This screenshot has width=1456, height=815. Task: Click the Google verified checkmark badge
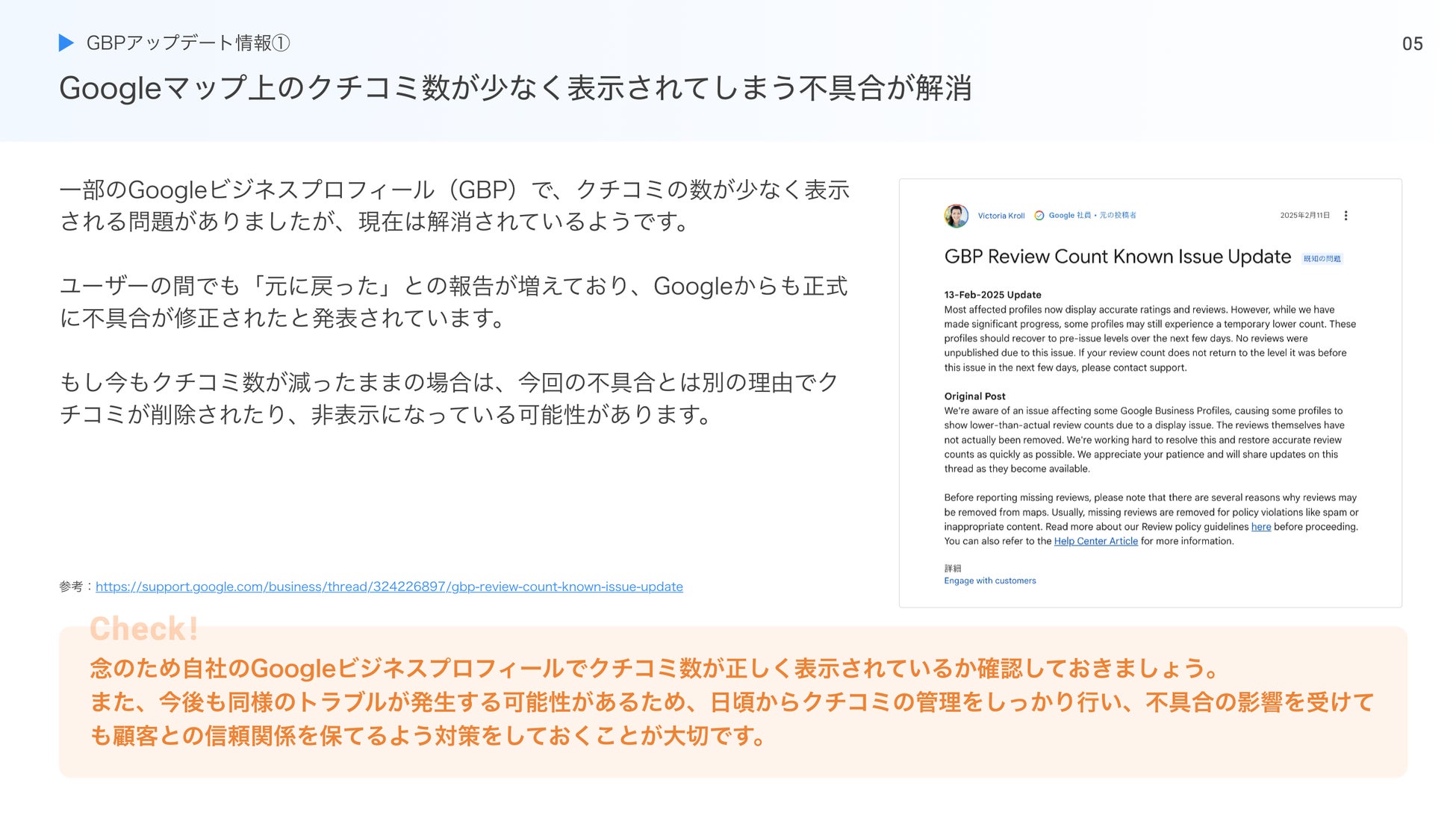click(1039, 216)
